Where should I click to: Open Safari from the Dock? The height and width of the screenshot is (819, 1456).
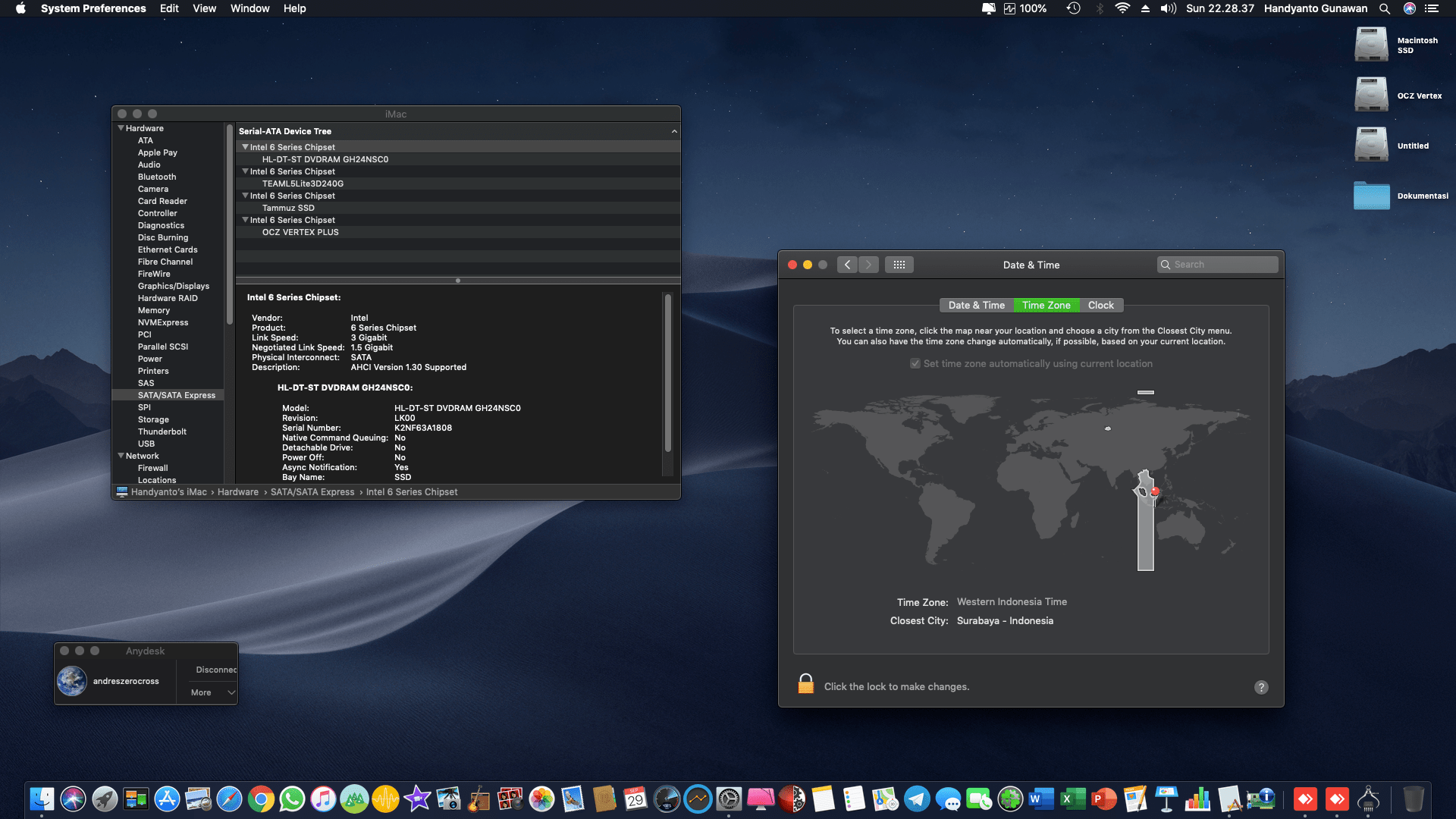(x=228, y=799)
